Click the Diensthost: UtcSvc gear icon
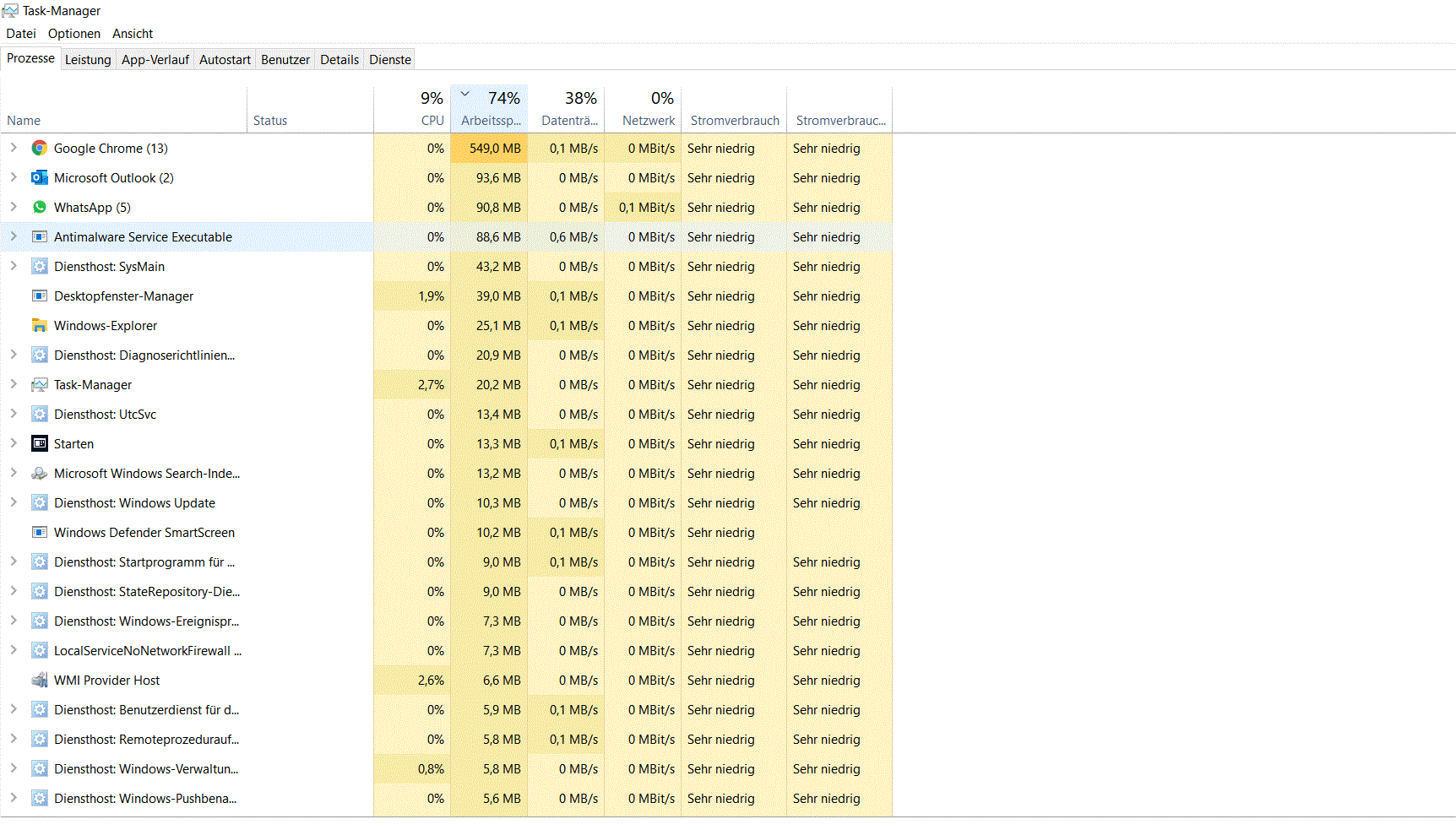This screenshot has width=1456, height=830. pyautogui.click(x=40, y=415)
